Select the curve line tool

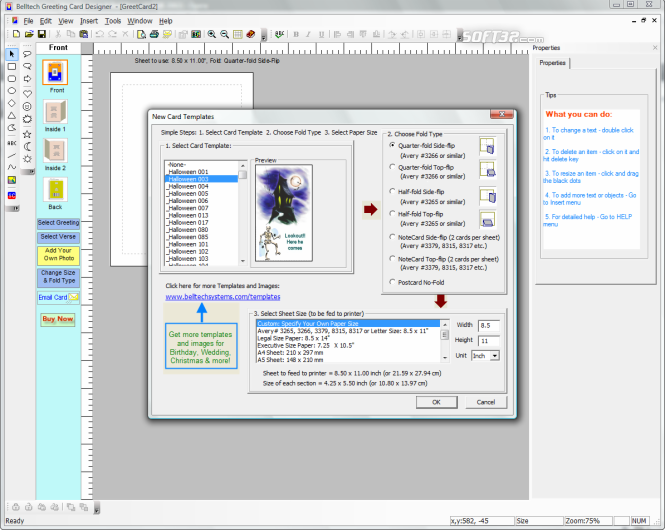tap(12, 167)
